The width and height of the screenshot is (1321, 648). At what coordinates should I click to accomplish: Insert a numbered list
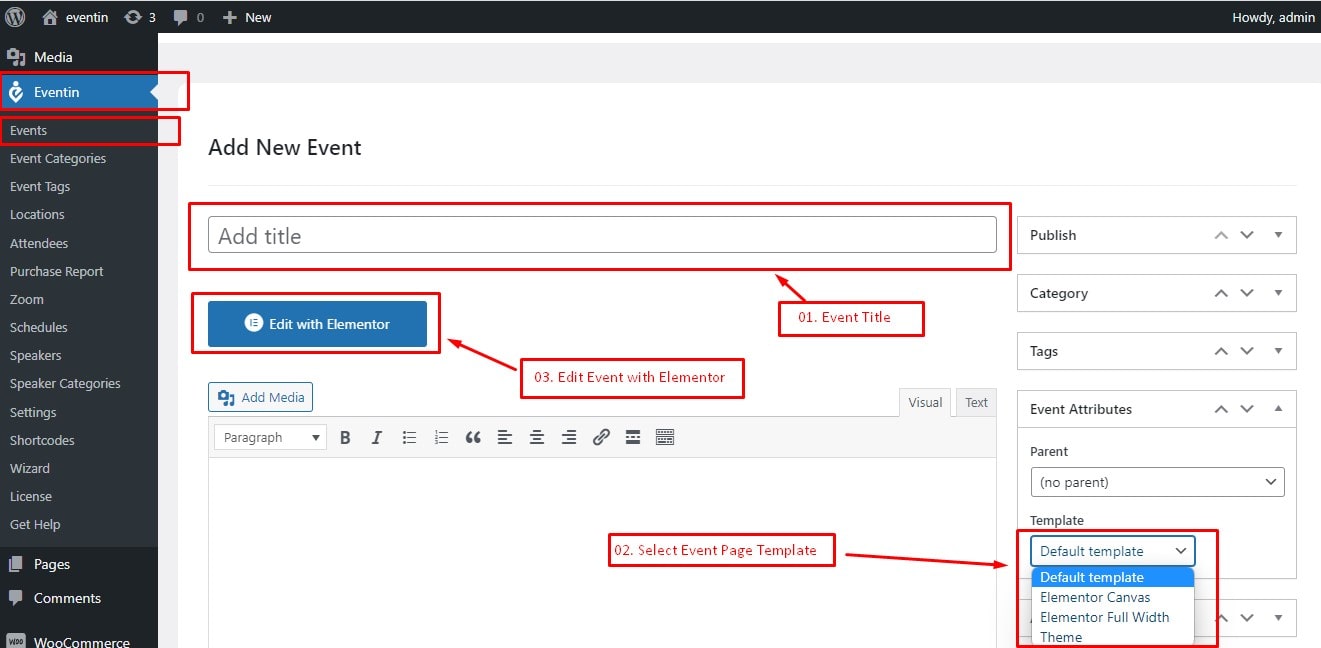click(441, 437)
